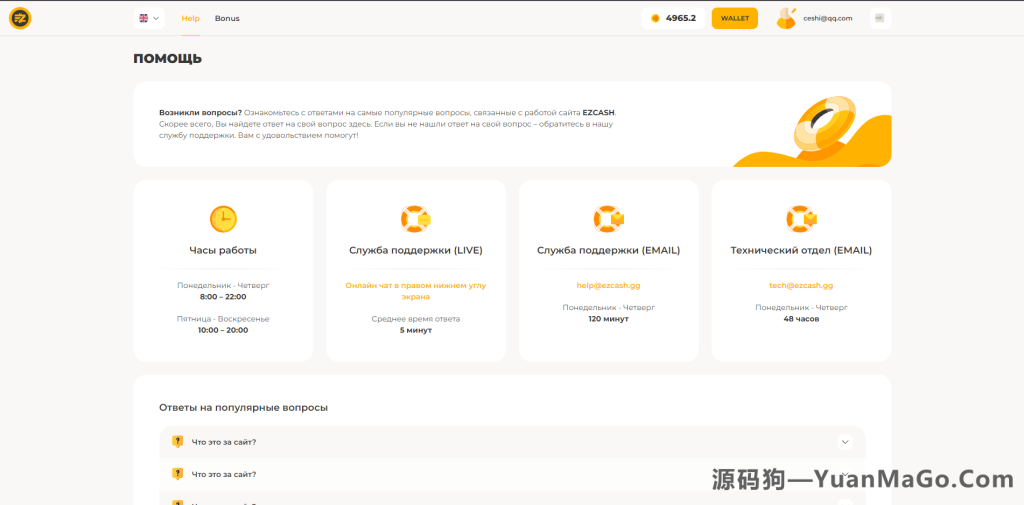Go to the Bonus menu item
The image size is (1024, 505).
point(227,18)
